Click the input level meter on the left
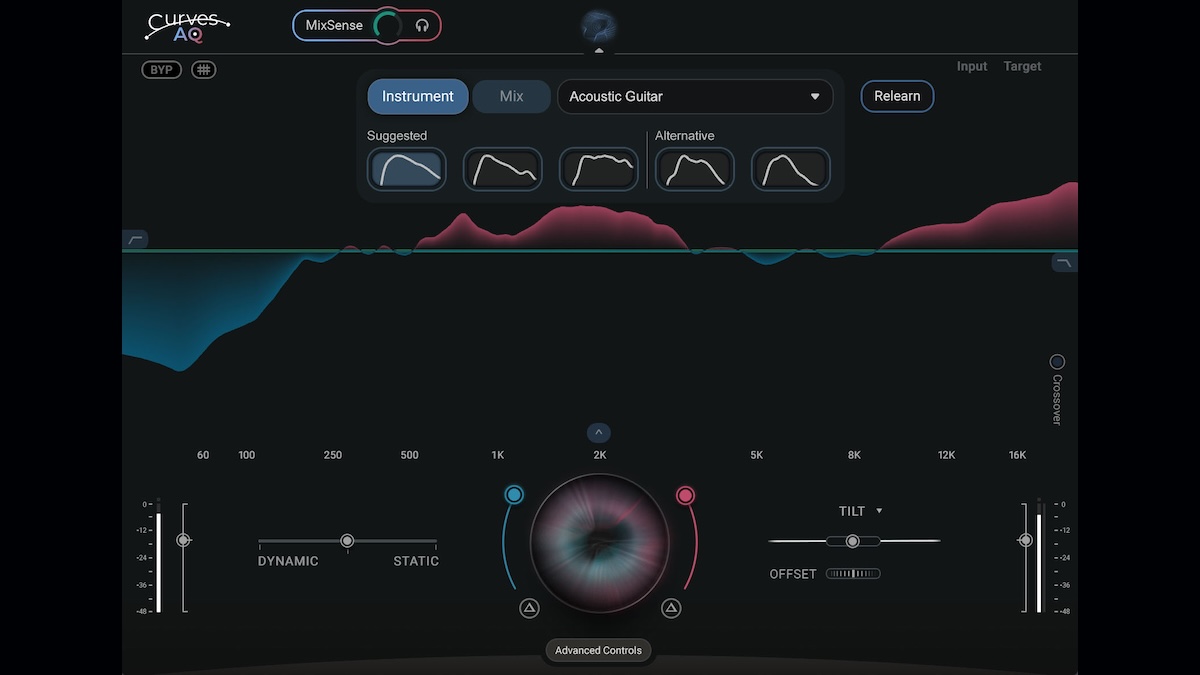The height and width of the screenshot is (675, 1200). pos(158,555)
